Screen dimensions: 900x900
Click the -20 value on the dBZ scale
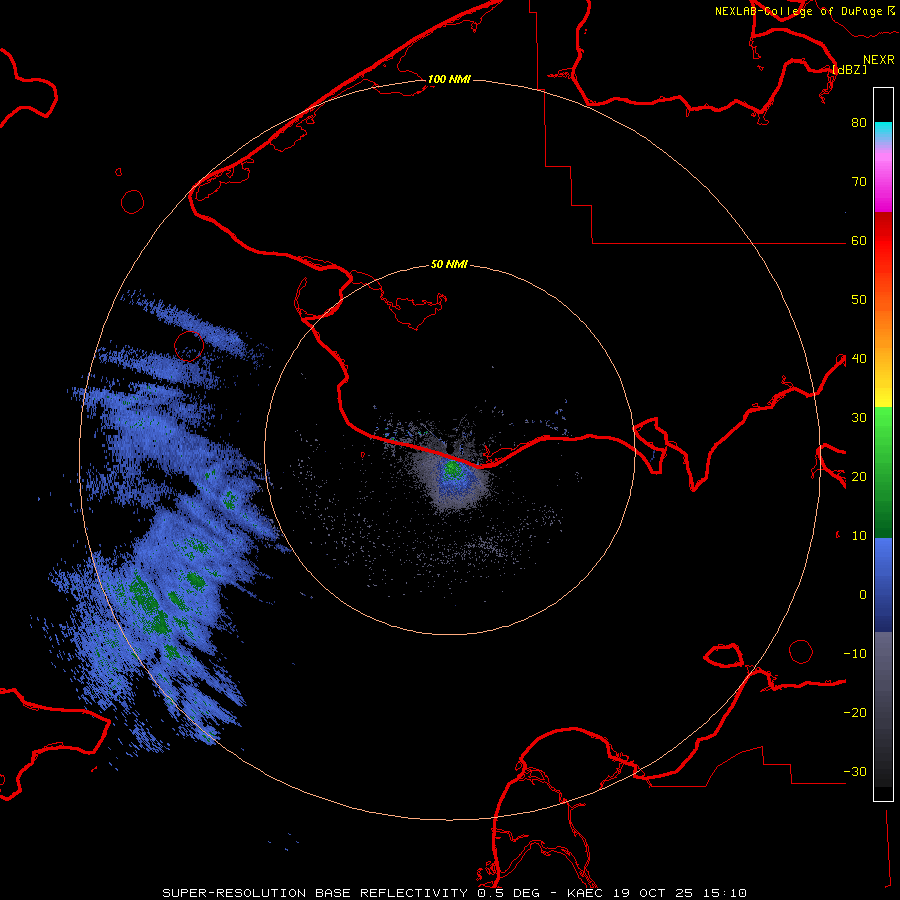click(855, 713)
